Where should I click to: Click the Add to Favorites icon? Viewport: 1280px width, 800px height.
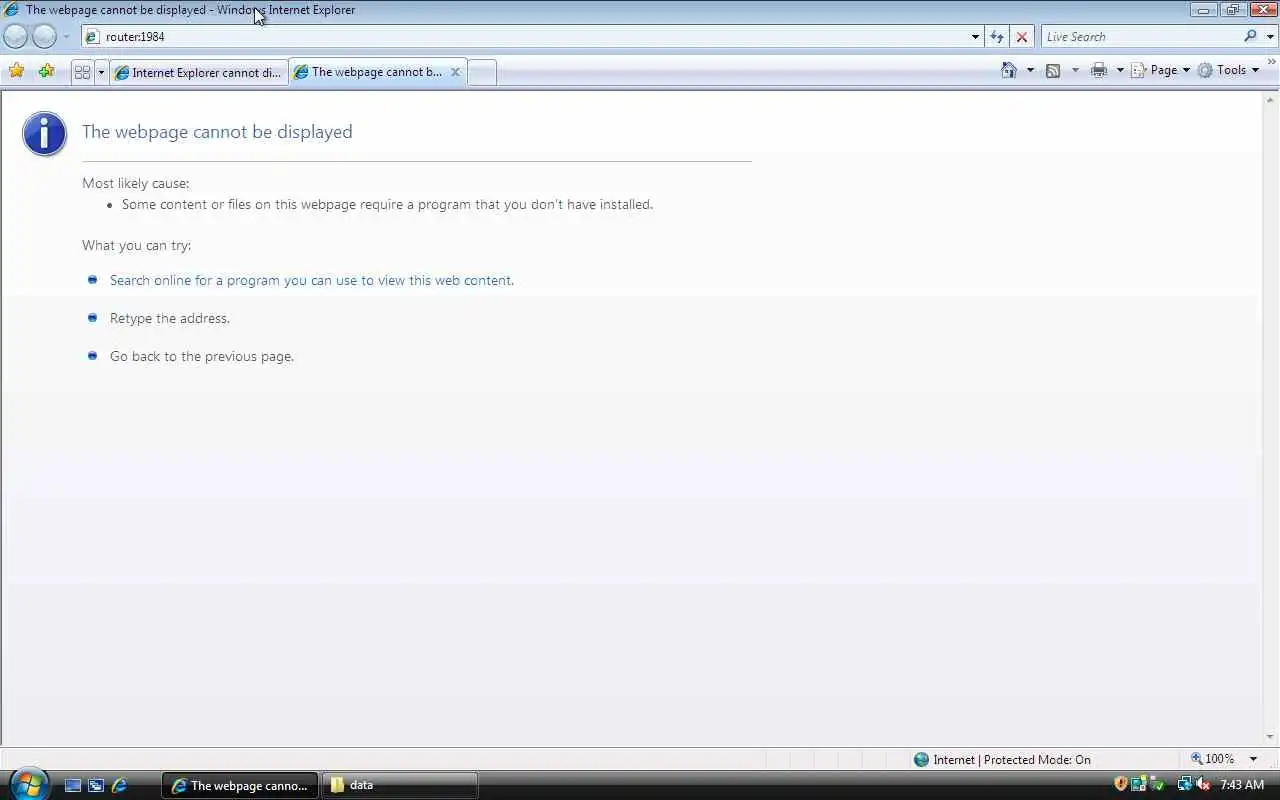[46, 71]
